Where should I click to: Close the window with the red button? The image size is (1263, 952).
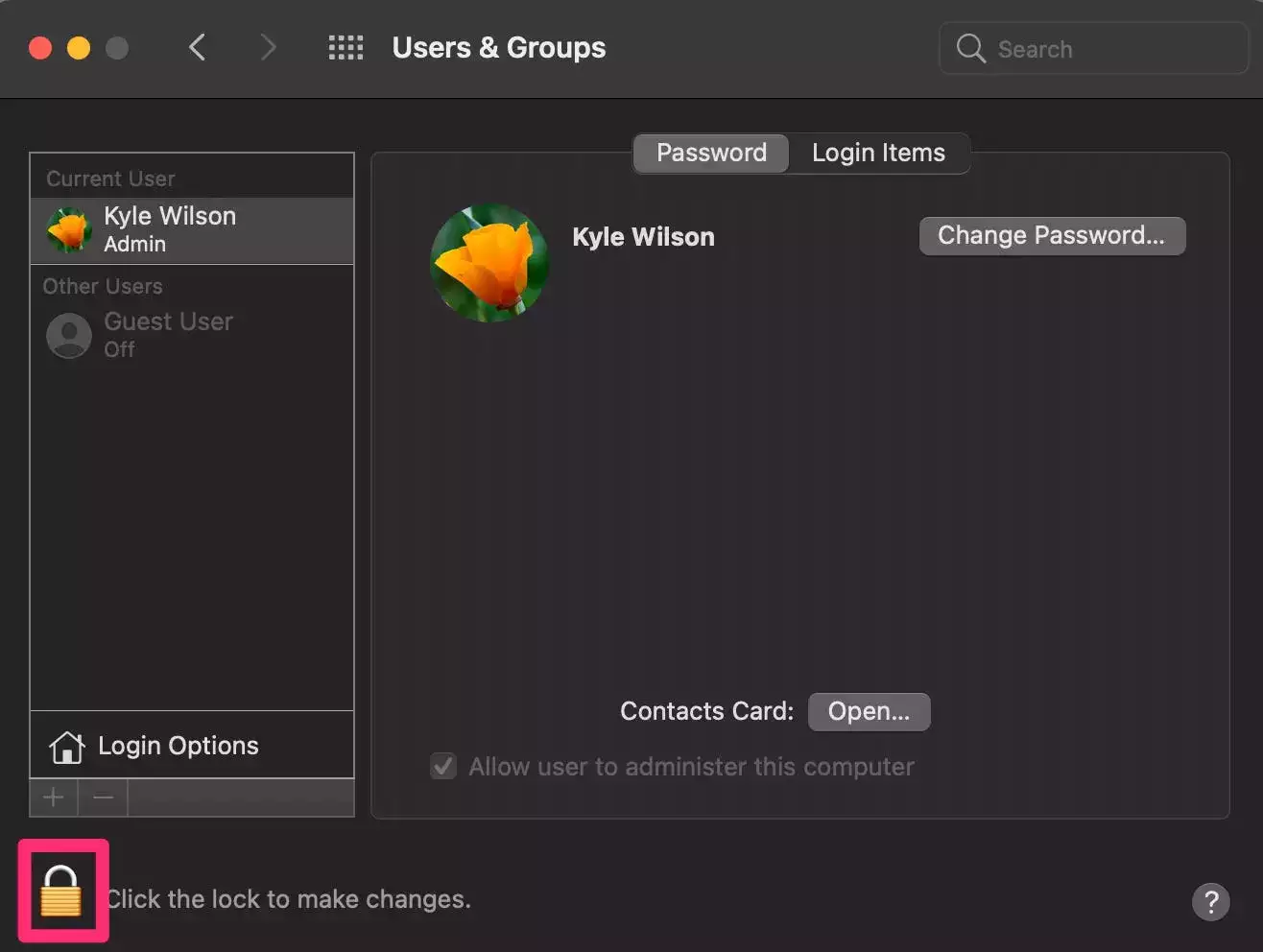coord(40,48)
